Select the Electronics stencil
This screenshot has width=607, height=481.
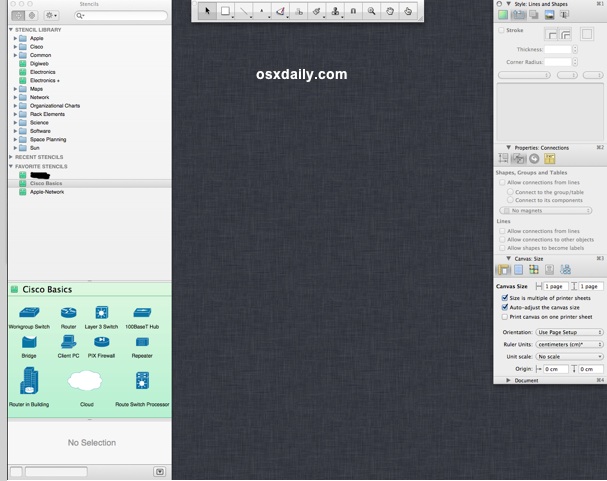[43, 72]
